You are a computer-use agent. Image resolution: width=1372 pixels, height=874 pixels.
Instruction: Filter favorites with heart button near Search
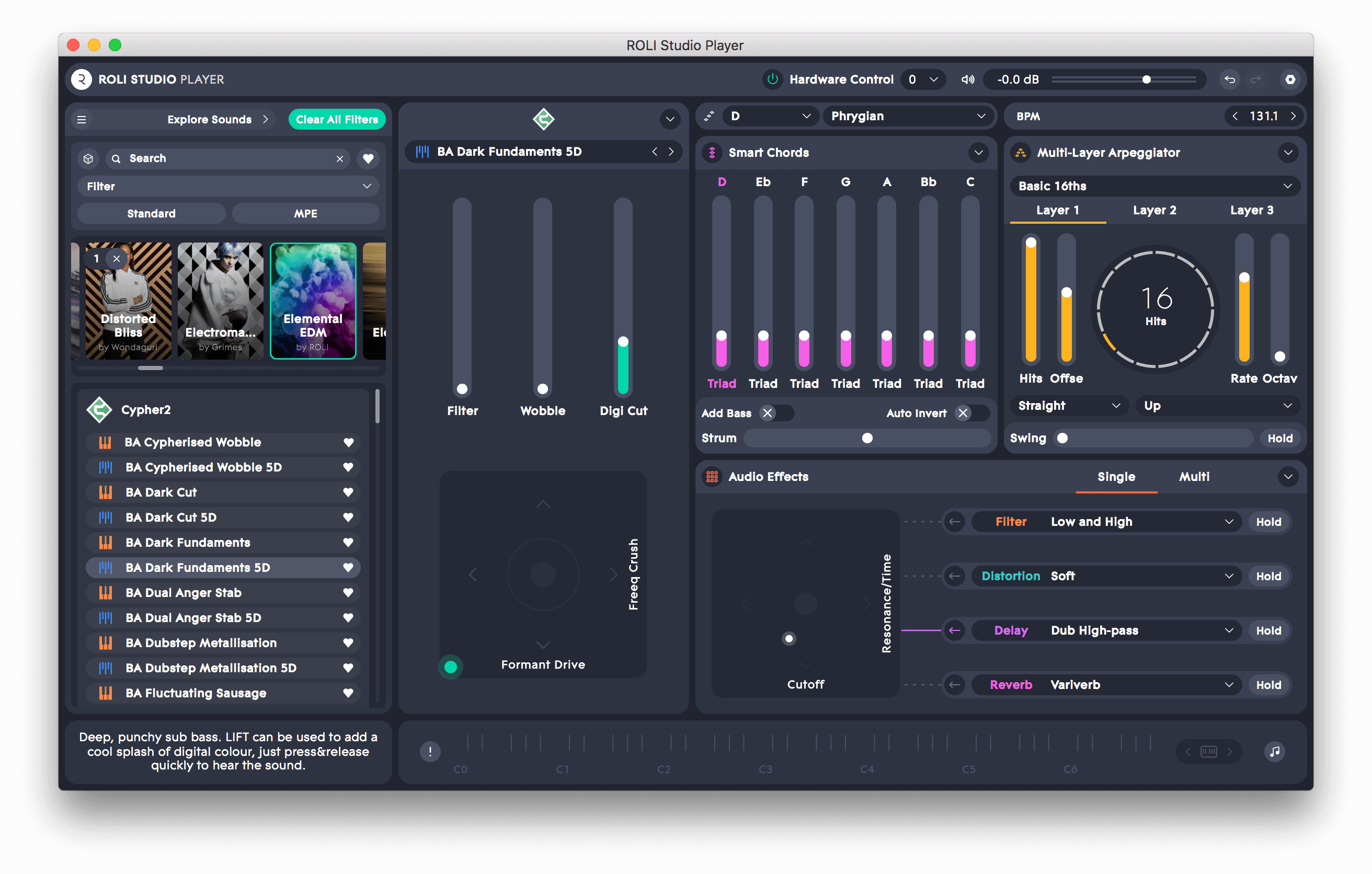coord(368,158)
